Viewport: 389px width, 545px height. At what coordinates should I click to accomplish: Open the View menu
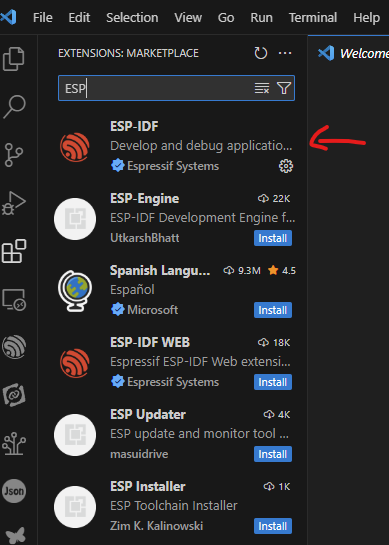(x=188, y=17)
